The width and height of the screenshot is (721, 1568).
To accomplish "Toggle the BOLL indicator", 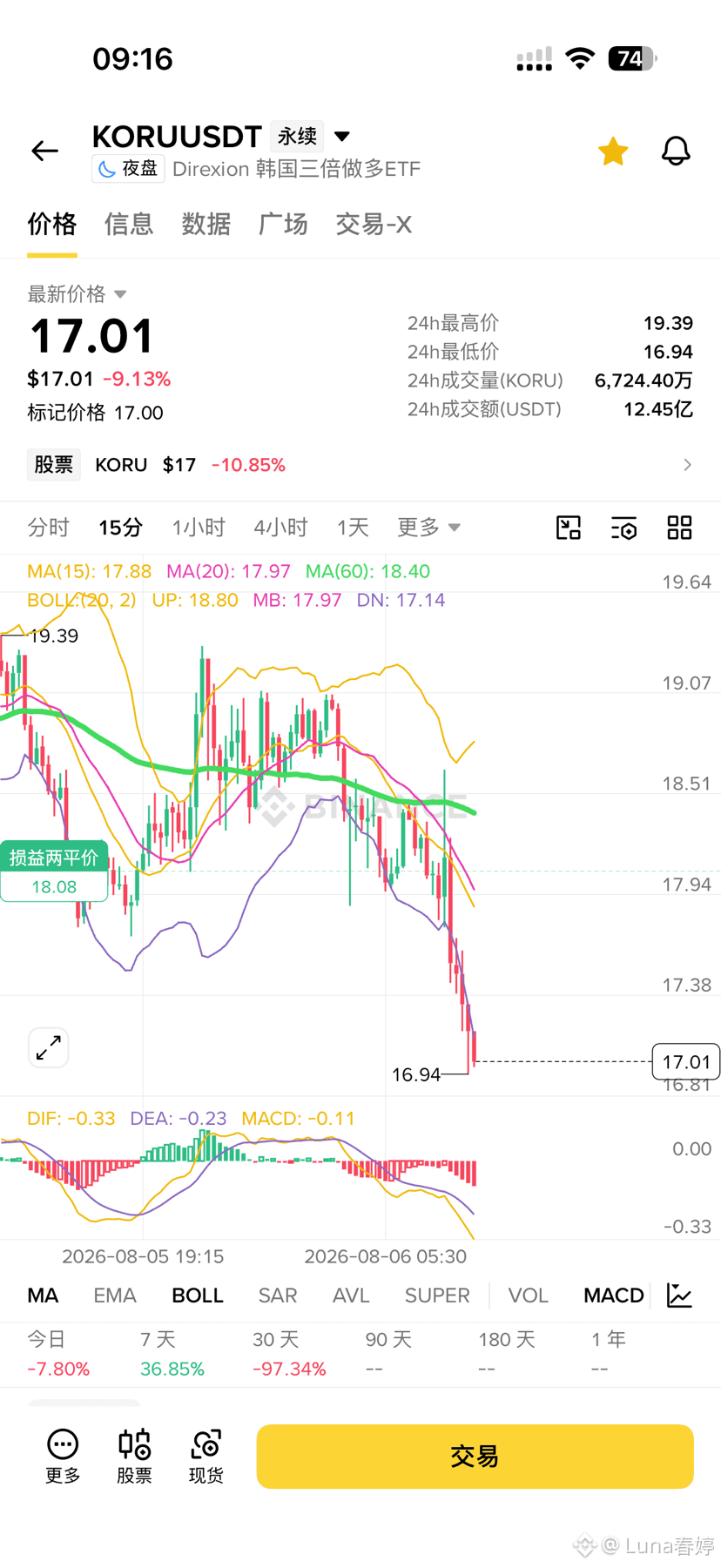I will [198, 1295].
